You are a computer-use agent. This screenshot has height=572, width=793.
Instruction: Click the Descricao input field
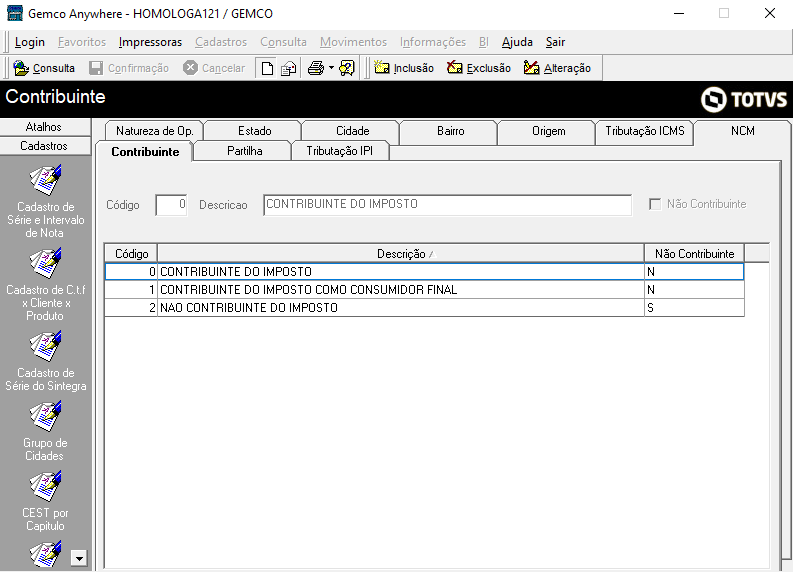coord(447,204)
